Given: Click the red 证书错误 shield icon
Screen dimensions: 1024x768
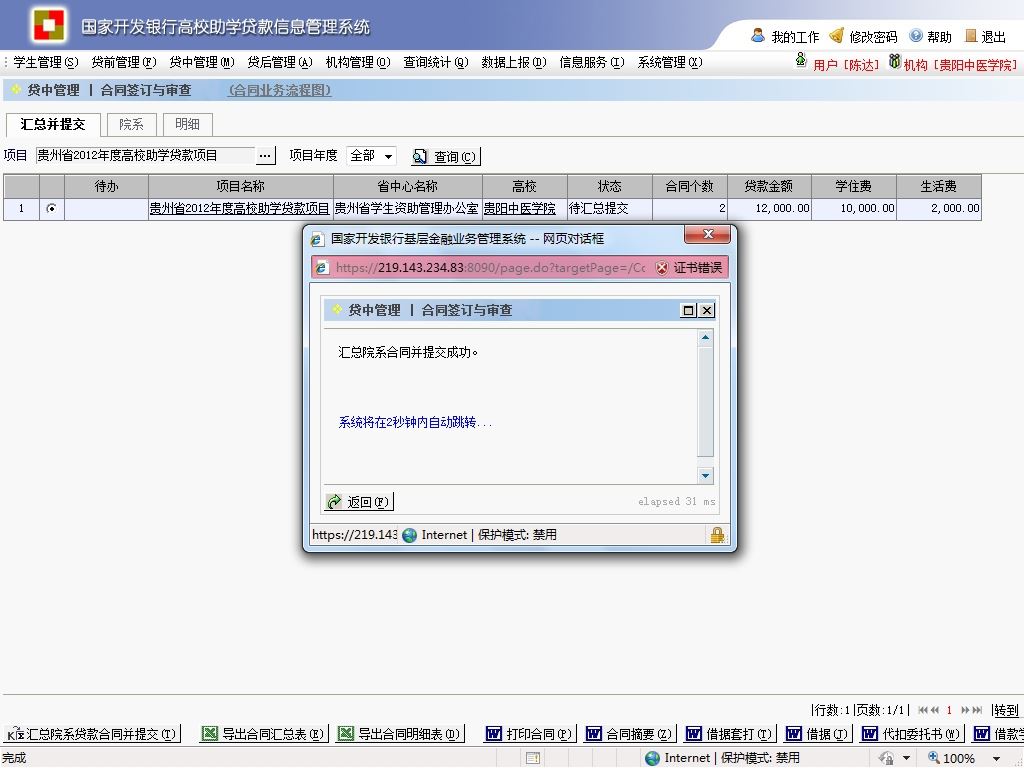Looking at the screenshot, I should tap(662, 268).
